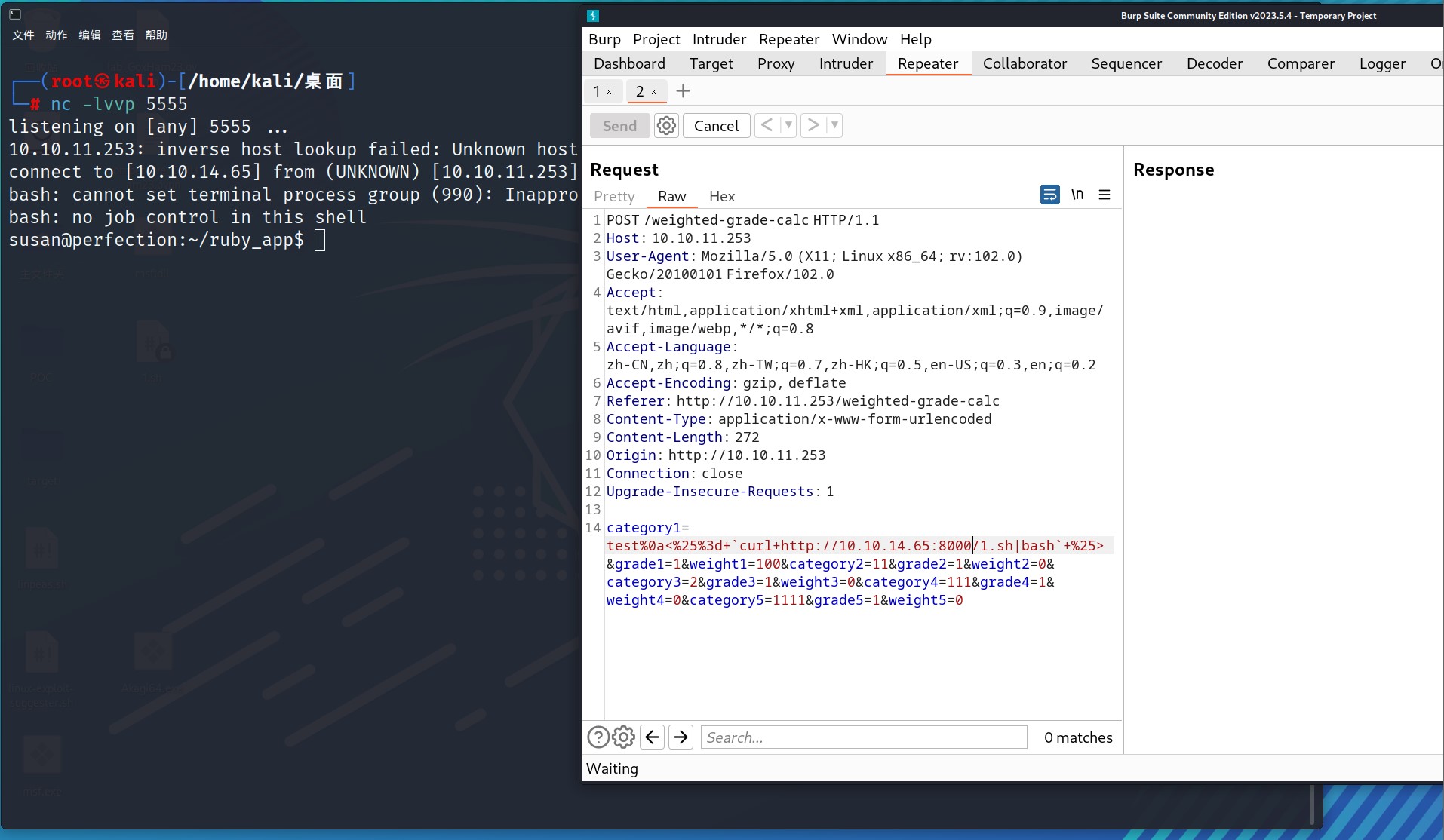
Task: Click the terminal shell prompt susan@perfection
Action: point(156,240)
